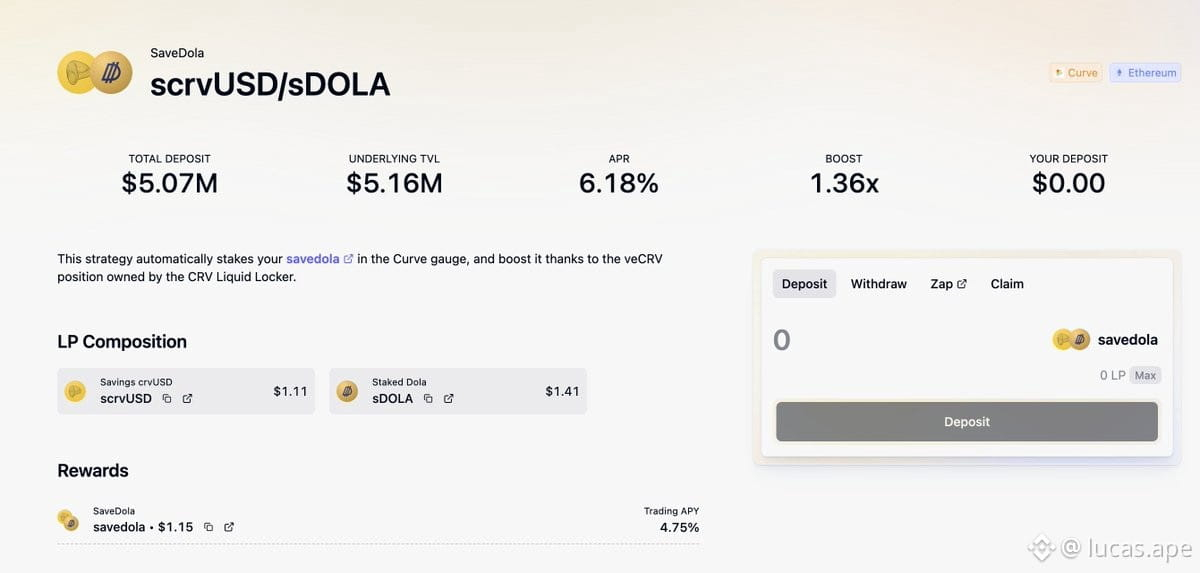1200x573 pixels.
Task: Open the Zap tab link
Action: pyautogui.click(x=948, y=284)
